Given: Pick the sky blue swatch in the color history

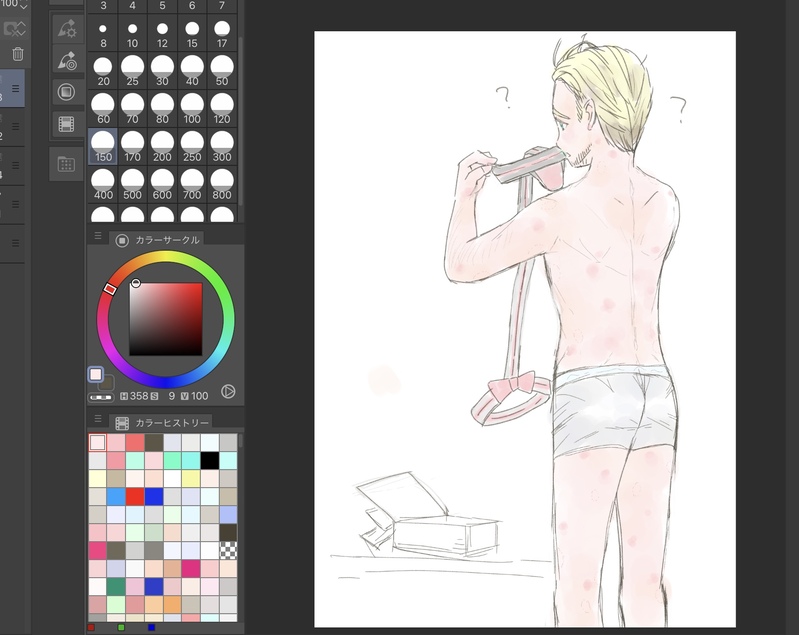Looking at the screenshot, I should (x=116, y=496).
